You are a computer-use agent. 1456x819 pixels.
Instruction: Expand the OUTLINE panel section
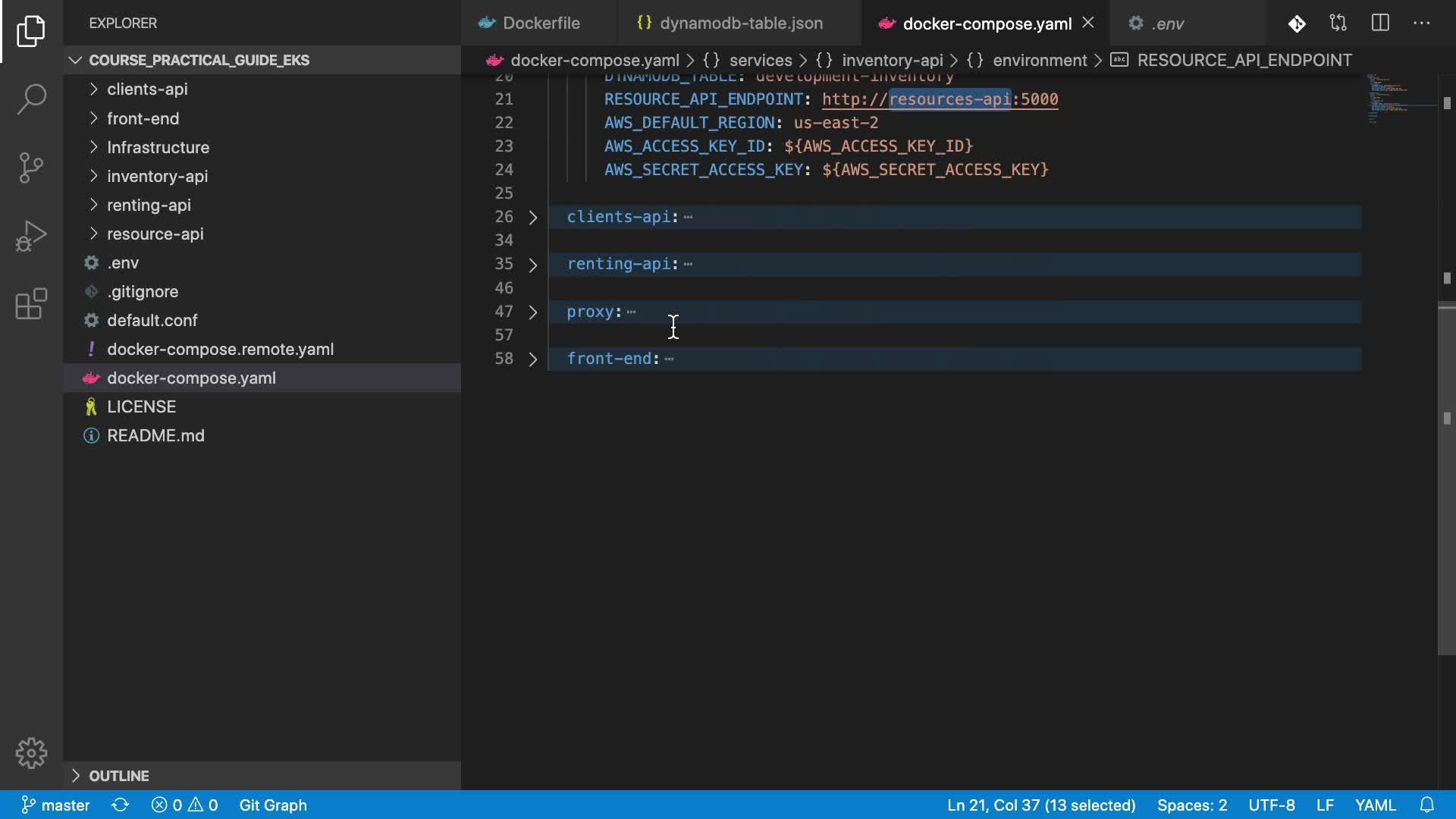click(x=118, y=776)
